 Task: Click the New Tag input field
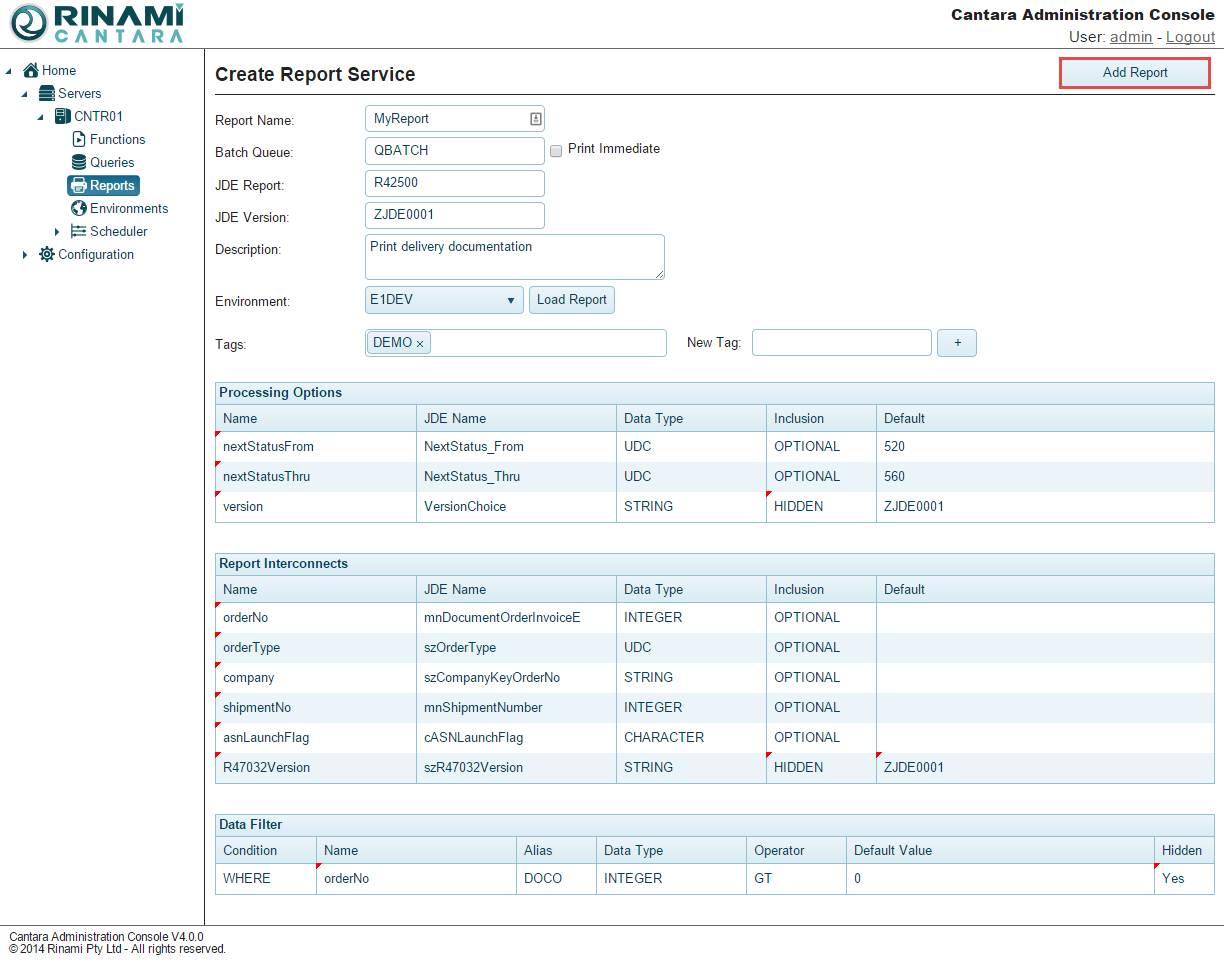(841, 343)
